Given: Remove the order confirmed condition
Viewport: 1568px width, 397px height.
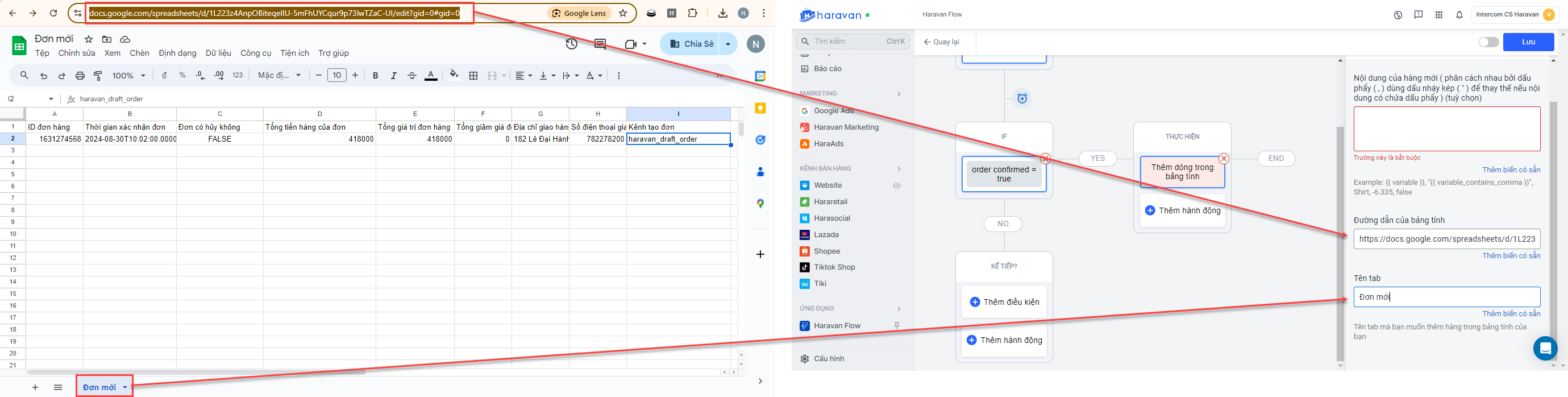Looking at the screenshot, I should tap(1045, 158).
